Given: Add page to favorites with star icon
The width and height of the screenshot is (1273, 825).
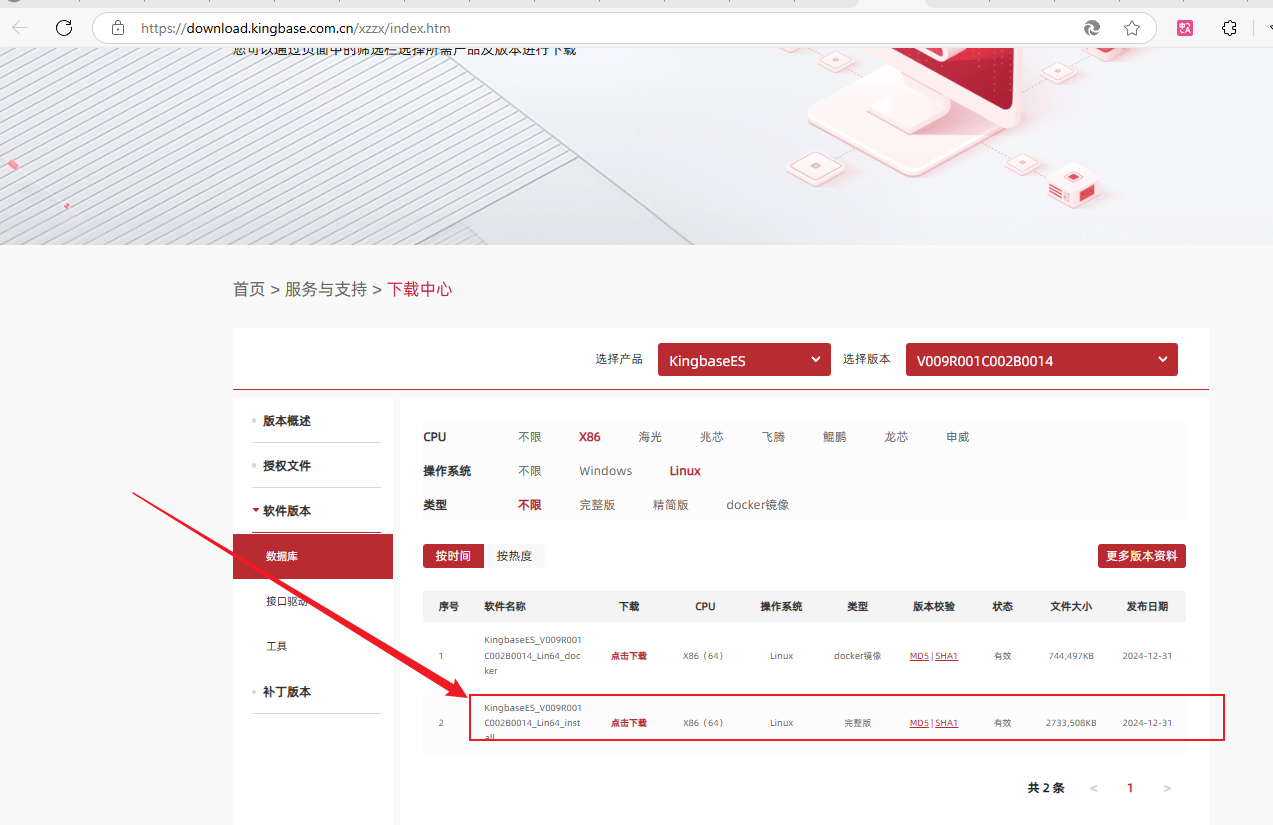Looking at the screenshot, I should (1132, 28).
